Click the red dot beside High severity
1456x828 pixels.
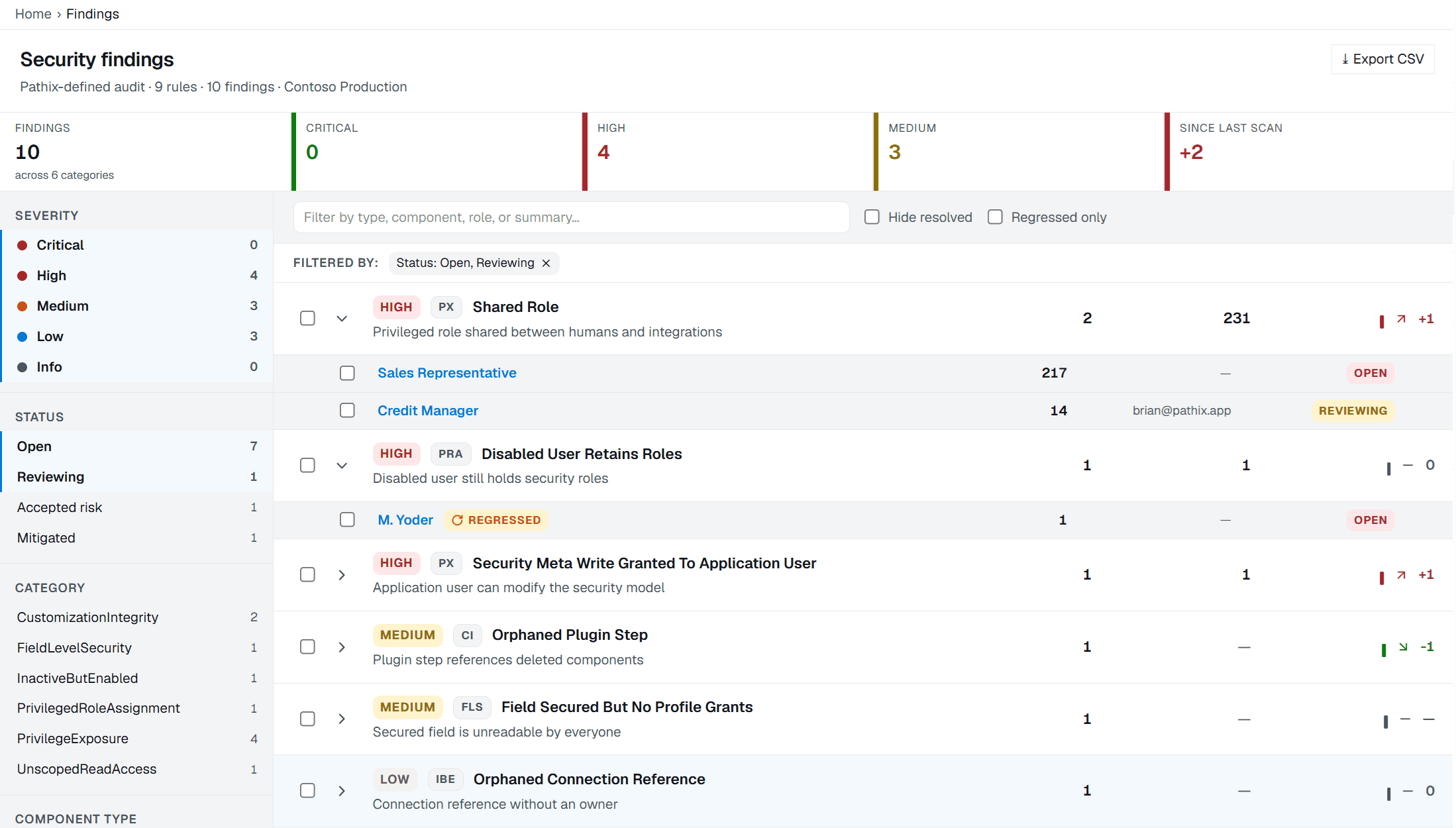(x=22, y=276)
